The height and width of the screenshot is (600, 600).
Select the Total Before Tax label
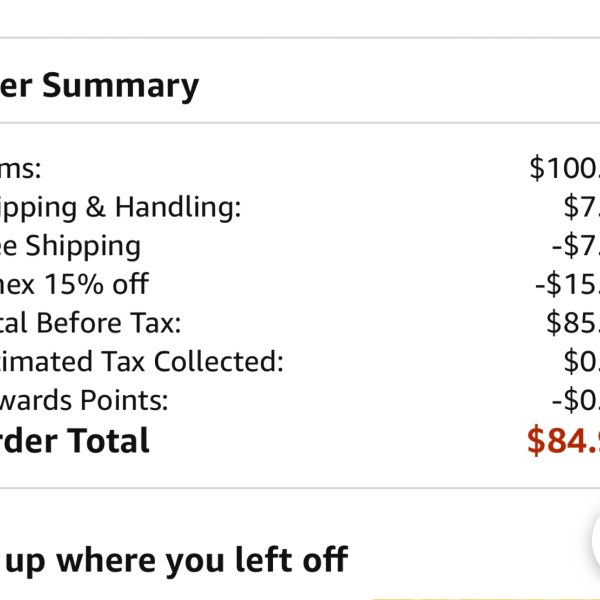click(90, 323)
